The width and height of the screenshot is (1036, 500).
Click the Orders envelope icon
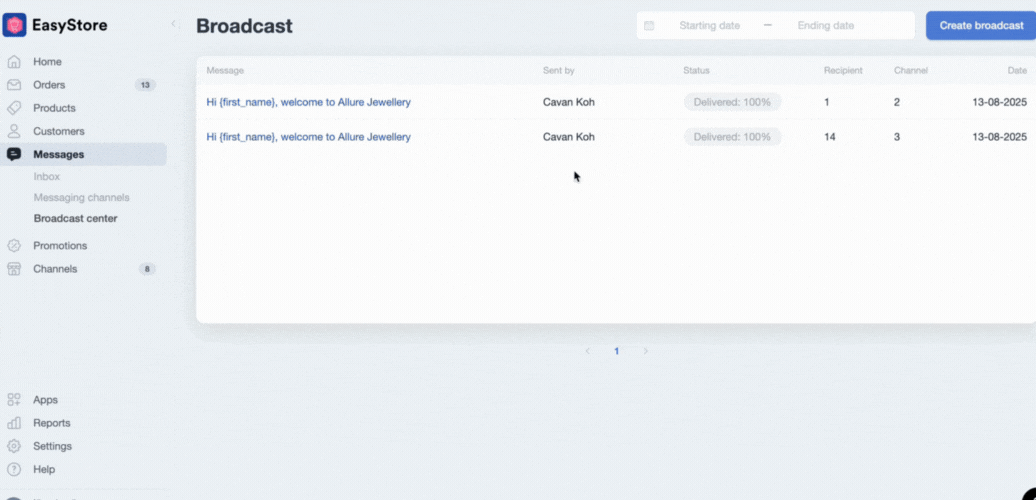[x=14, y=85]
